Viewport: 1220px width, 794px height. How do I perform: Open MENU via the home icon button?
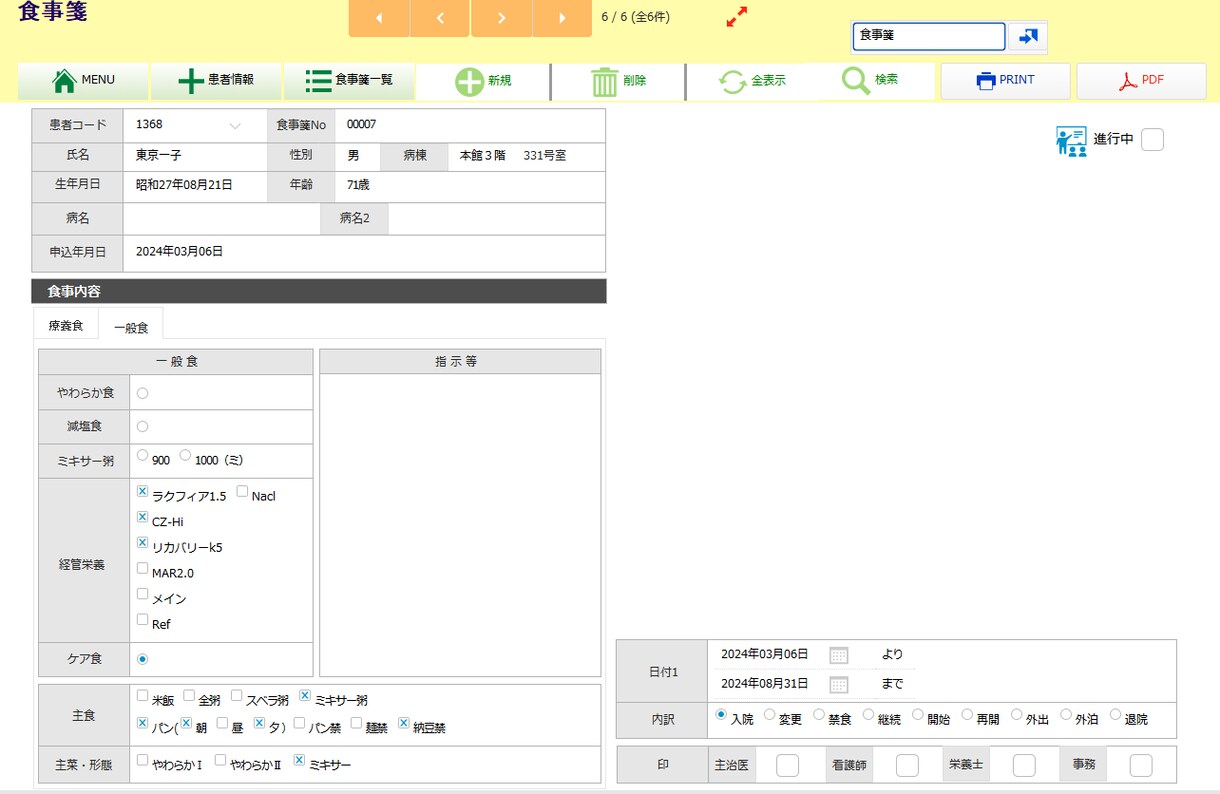(x=83, y=81)
